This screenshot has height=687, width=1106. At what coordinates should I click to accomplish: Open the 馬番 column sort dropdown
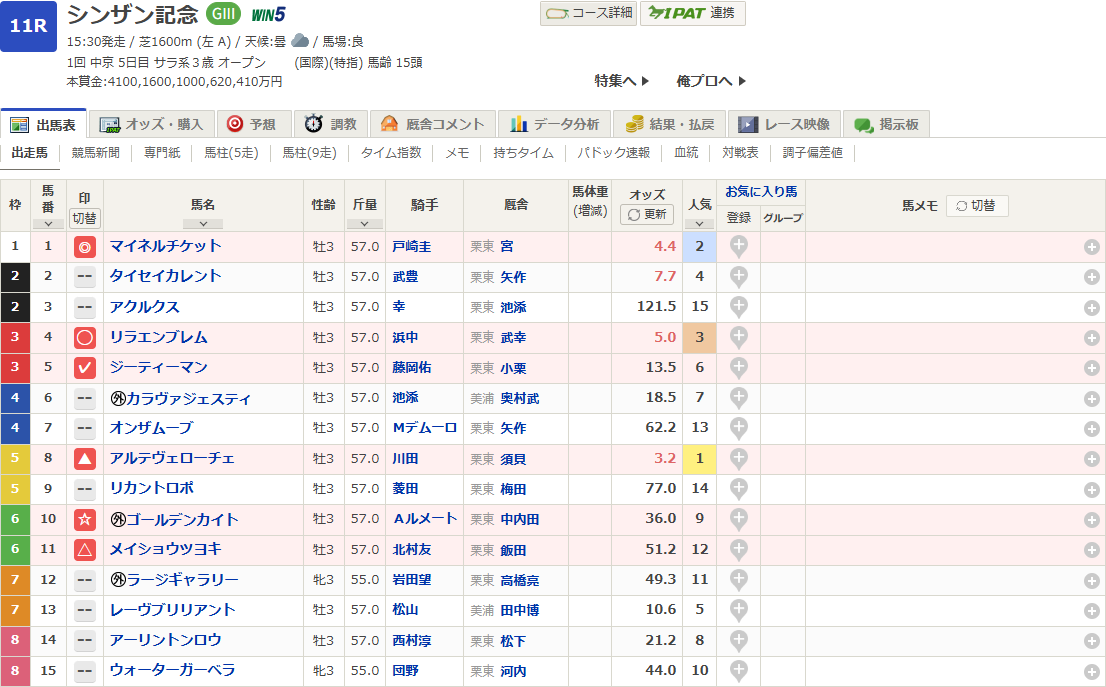48,224
